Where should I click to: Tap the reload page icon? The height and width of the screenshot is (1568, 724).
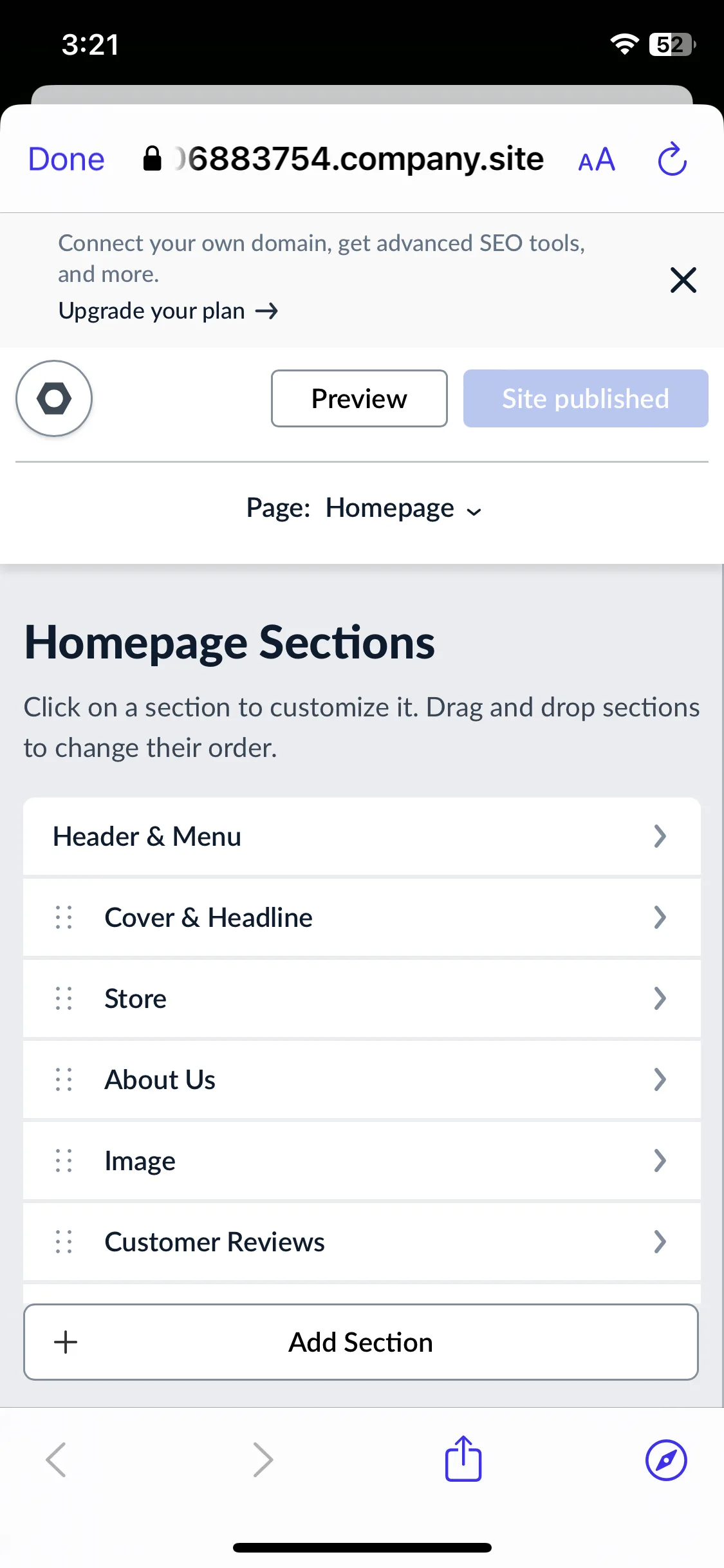673,159
